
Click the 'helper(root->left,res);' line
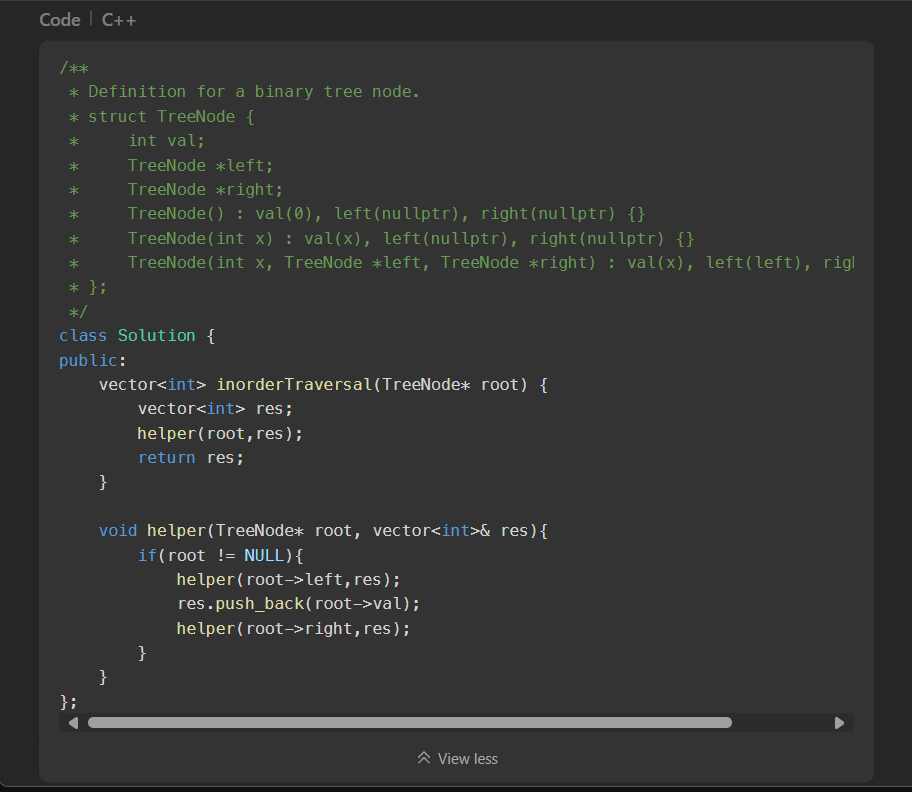click(288, 580)
